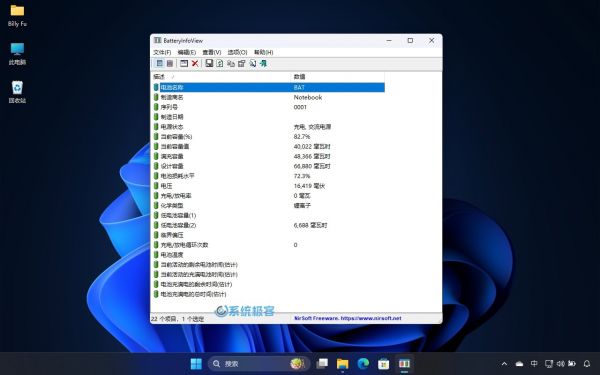Switch to battery information view in the toolbar
The image size is (600, 375).
pyautogui.click(x=160, y=64)
